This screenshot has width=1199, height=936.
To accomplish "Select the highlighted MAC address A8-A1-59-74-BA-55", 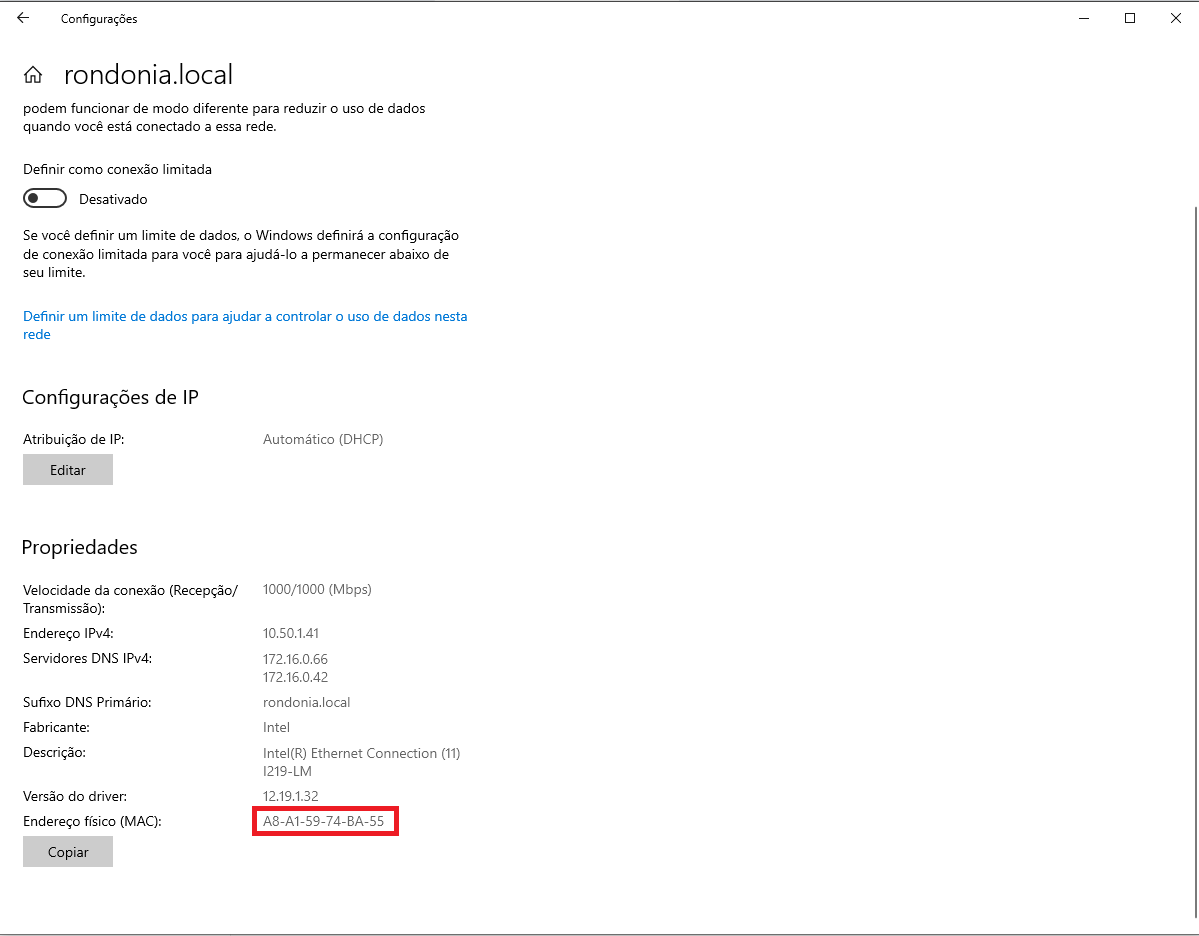I will (x=324, y=820).
